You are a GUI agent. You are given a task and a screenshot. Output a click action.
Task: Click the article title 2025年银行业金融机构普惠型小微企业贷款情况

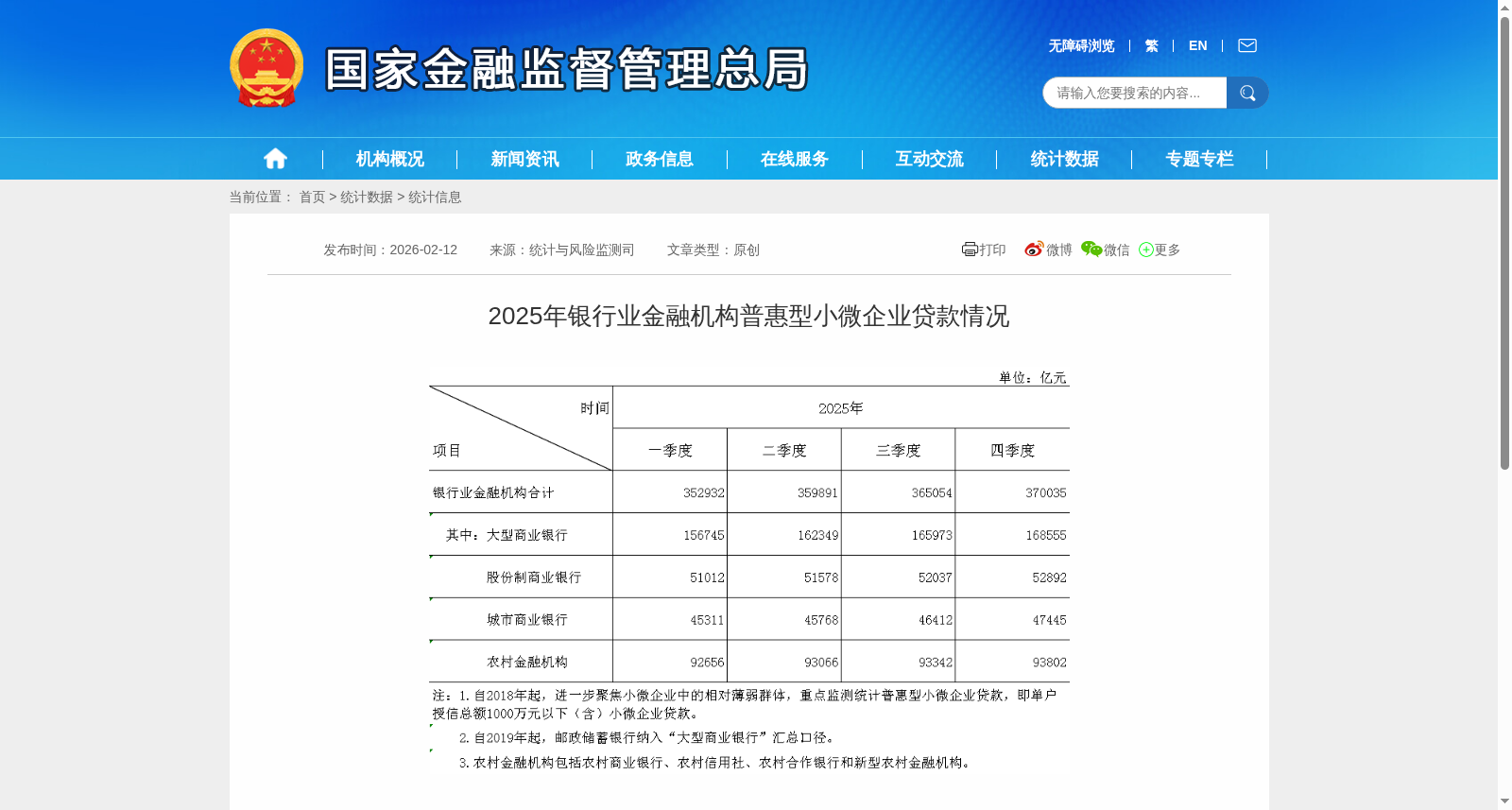[x=748, y=316]
